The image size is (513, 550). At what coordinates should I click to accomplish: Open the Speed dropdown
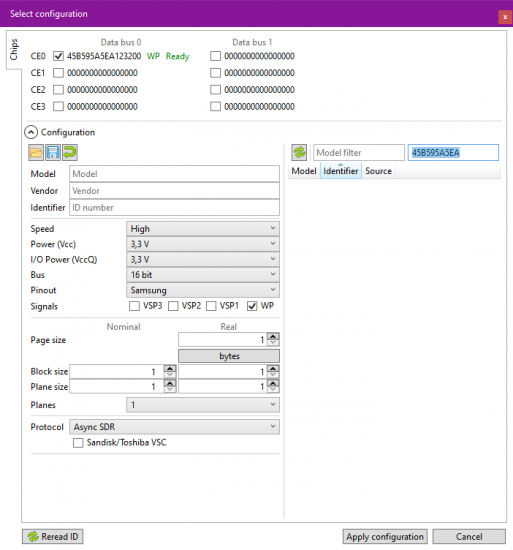(x=203, y=229)
